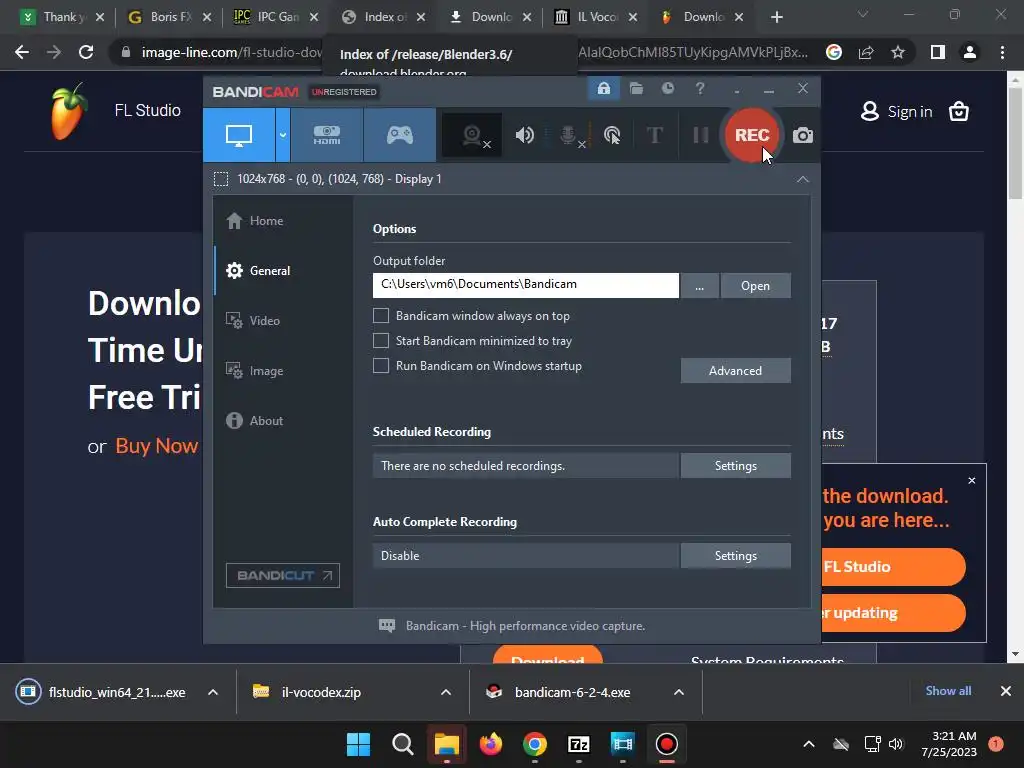Open Bandicam help question mark
Image resolution: width=1024 pixels, height=768 pixels.
(699, 88)
